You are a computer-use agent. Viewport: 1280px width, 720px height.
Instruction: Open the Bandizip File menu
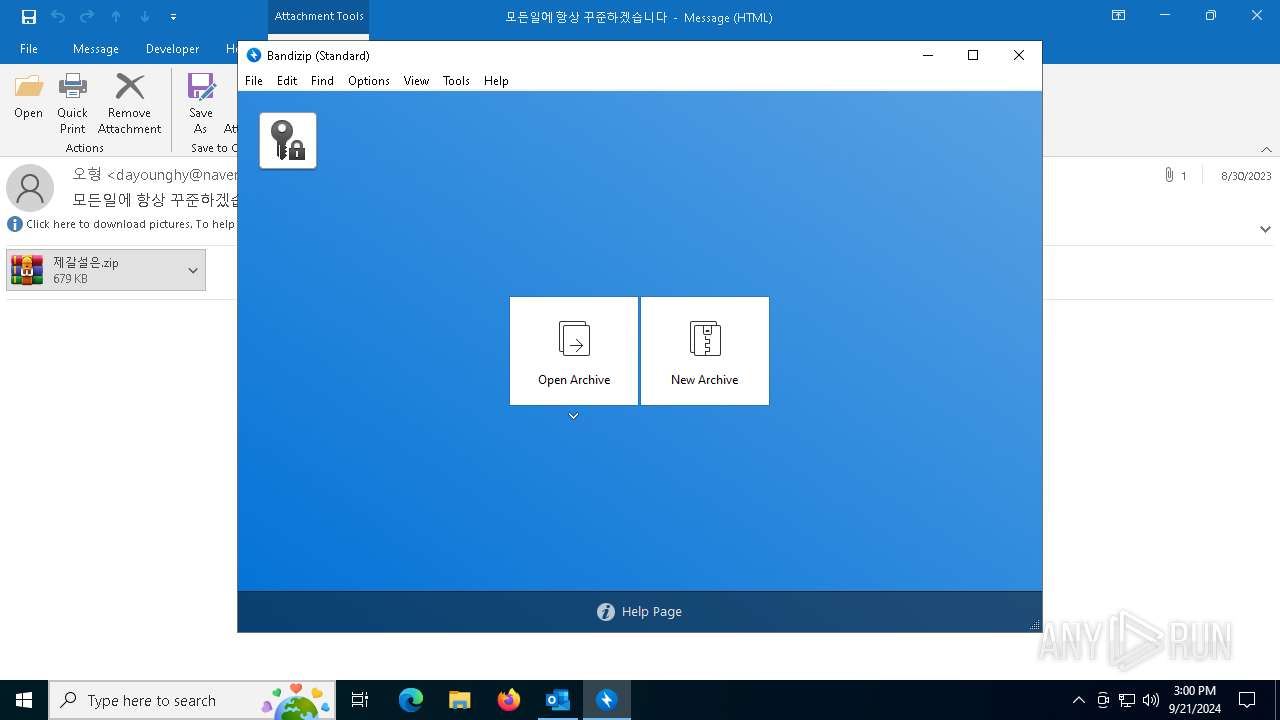254,81
